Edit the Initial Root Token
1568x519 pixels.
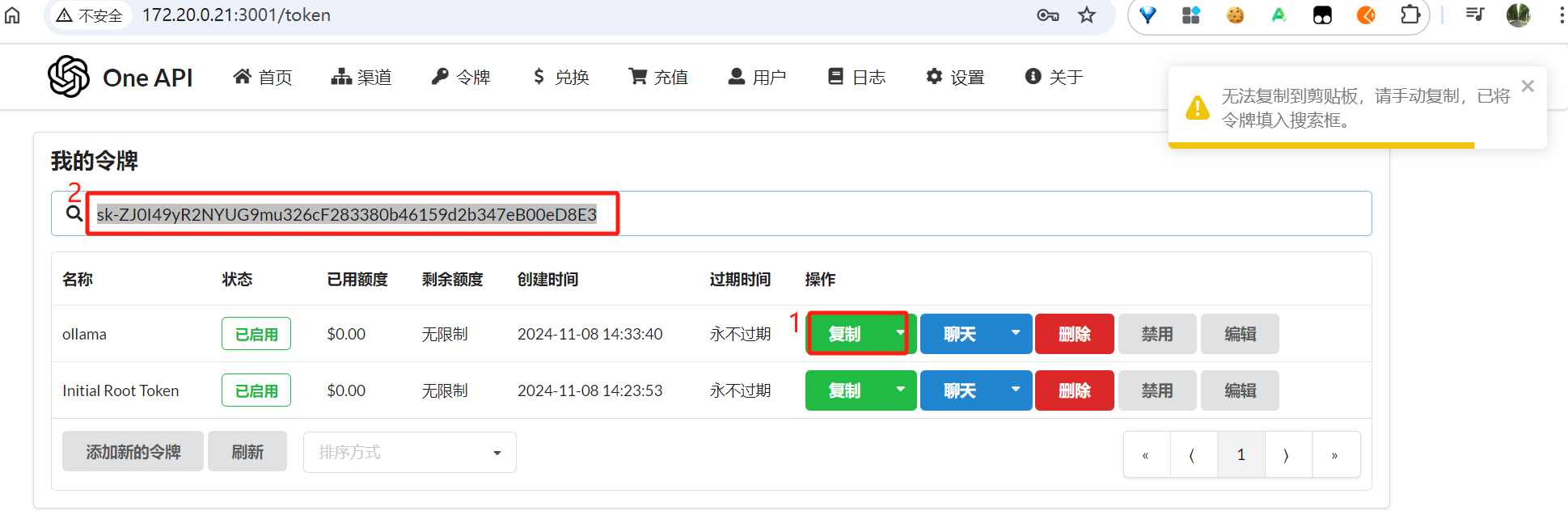point(1240,390)
